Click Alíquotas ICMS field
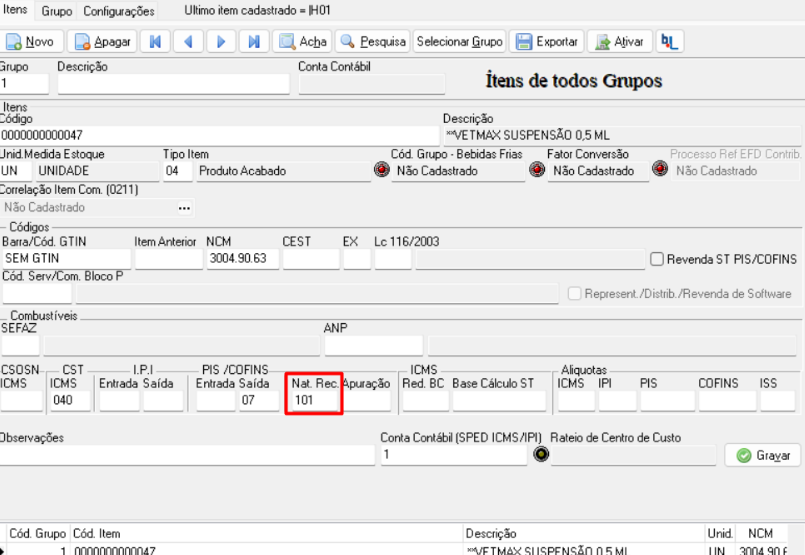Screen dimensions: 805x555 pos(576,401)
